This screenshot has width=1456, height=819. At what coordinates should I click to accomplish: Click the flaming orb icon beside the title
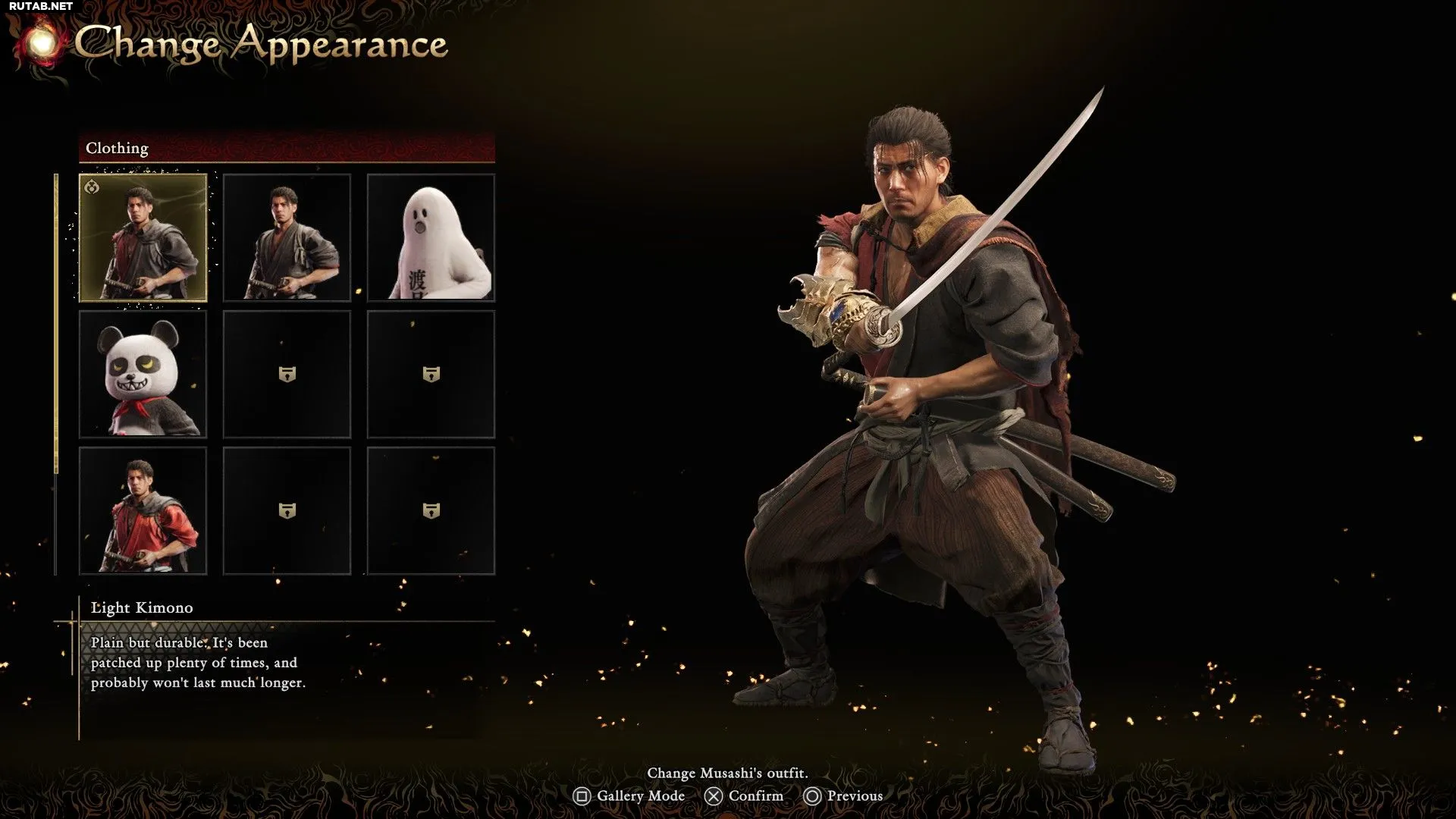(x=42, y=43)
